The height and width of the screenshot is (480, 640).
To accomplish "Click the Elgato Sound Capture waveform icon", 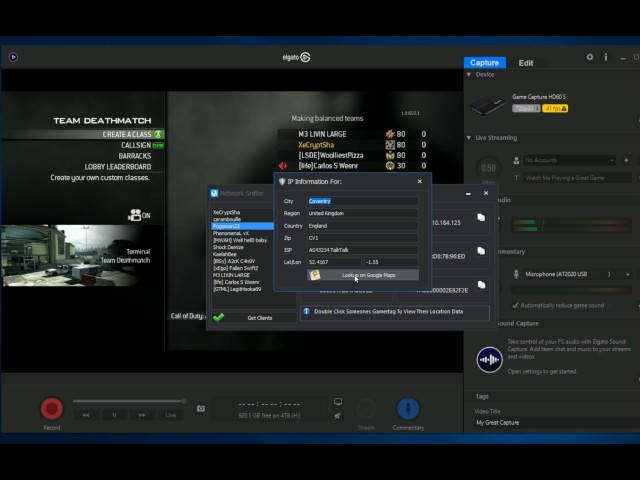I will point(489,360).
